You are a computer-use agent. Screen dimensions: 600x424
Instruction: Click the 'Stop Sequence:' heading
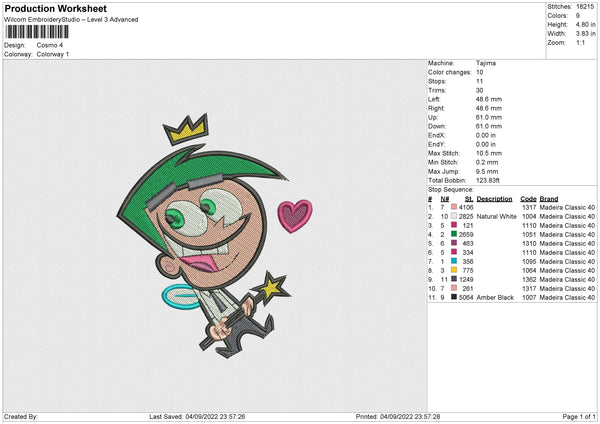tap(451, 190)
